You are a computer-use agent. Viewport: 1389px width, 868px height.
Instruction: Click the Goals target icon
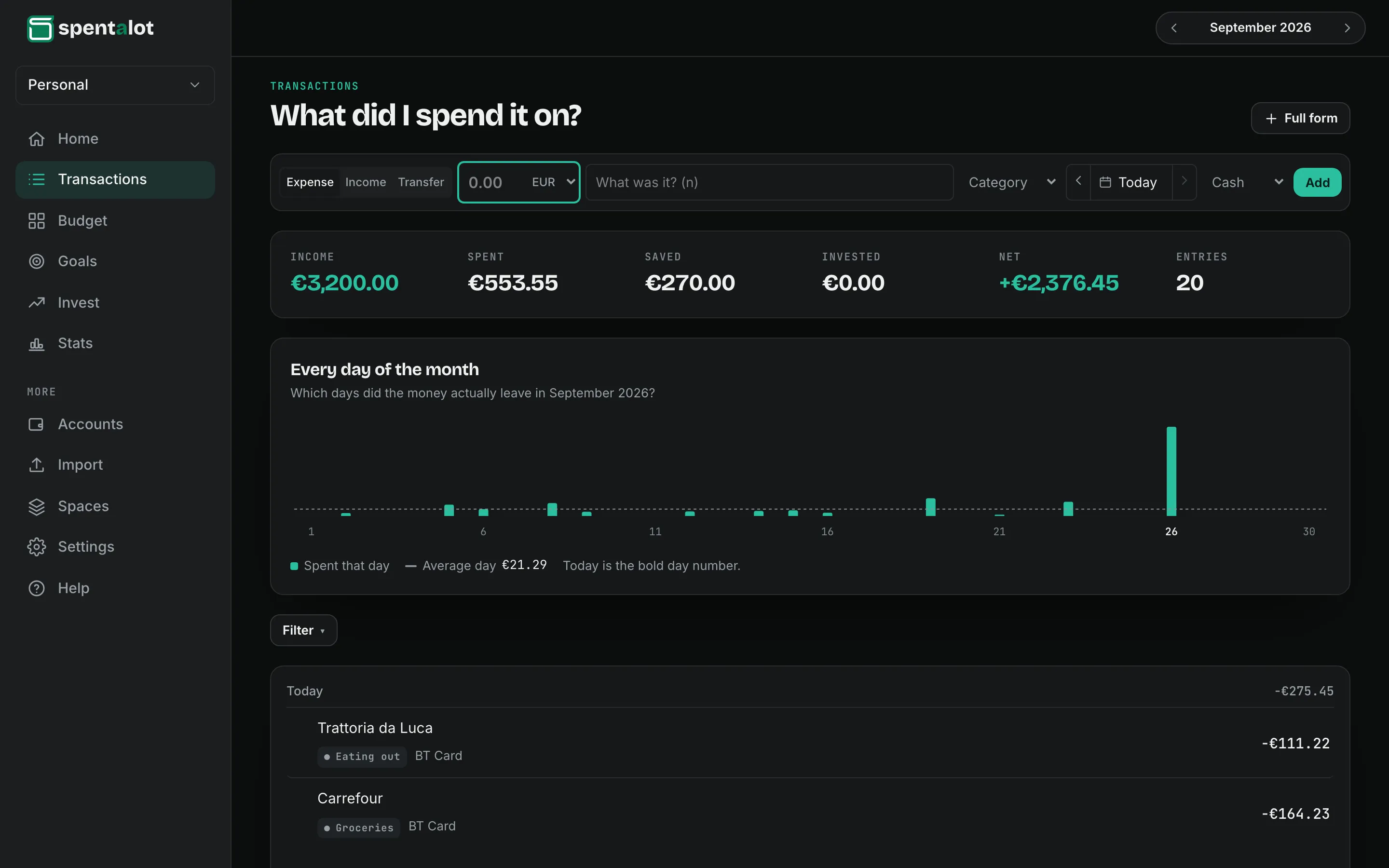[x=37, y=261]
